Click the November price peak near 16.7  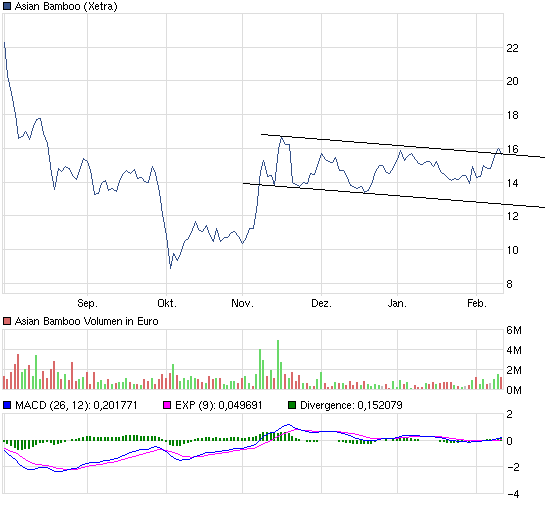coord(282,137)
